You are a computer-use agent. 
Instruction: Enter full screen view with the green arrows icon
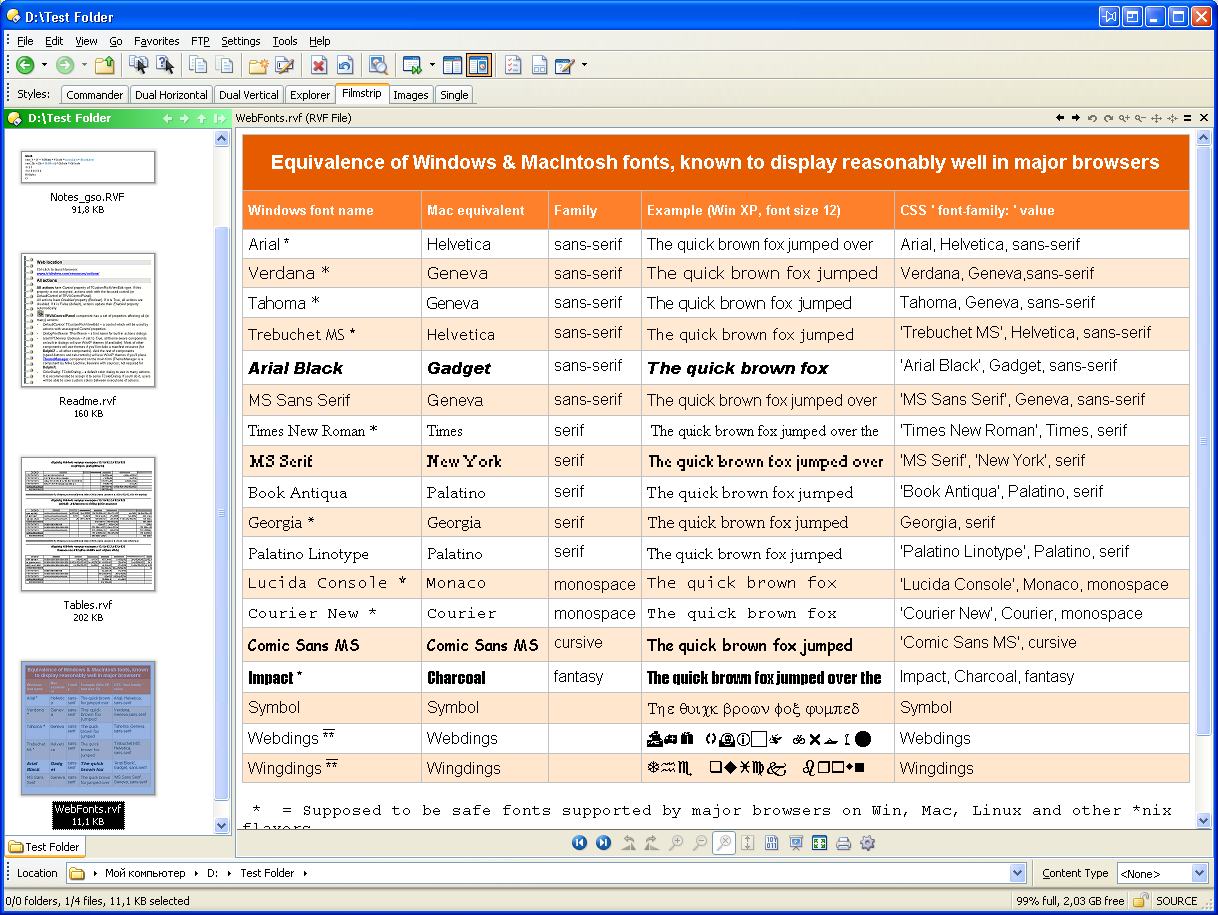(820, 843)
